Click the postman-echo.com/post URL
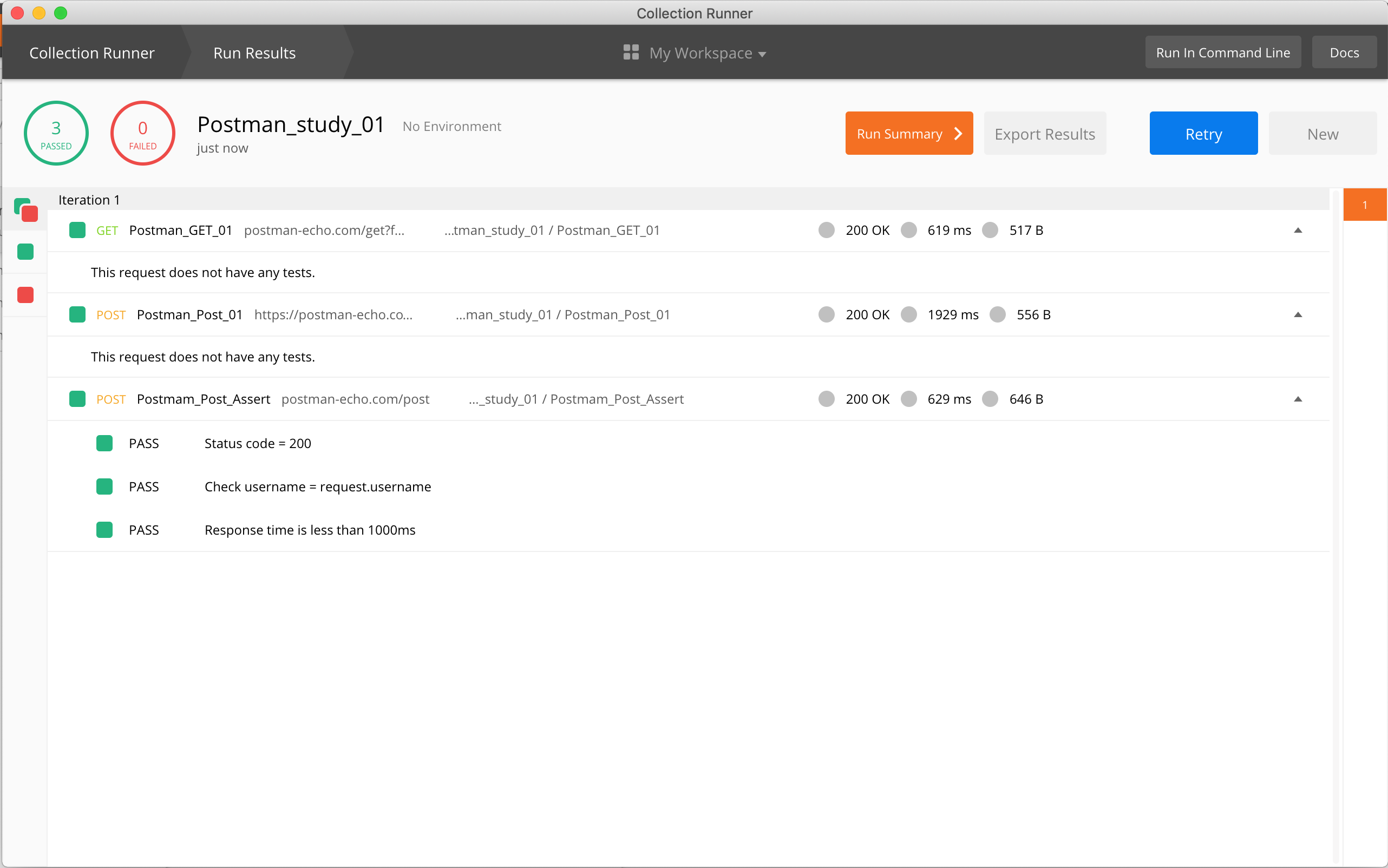 [x=355, y=399]
